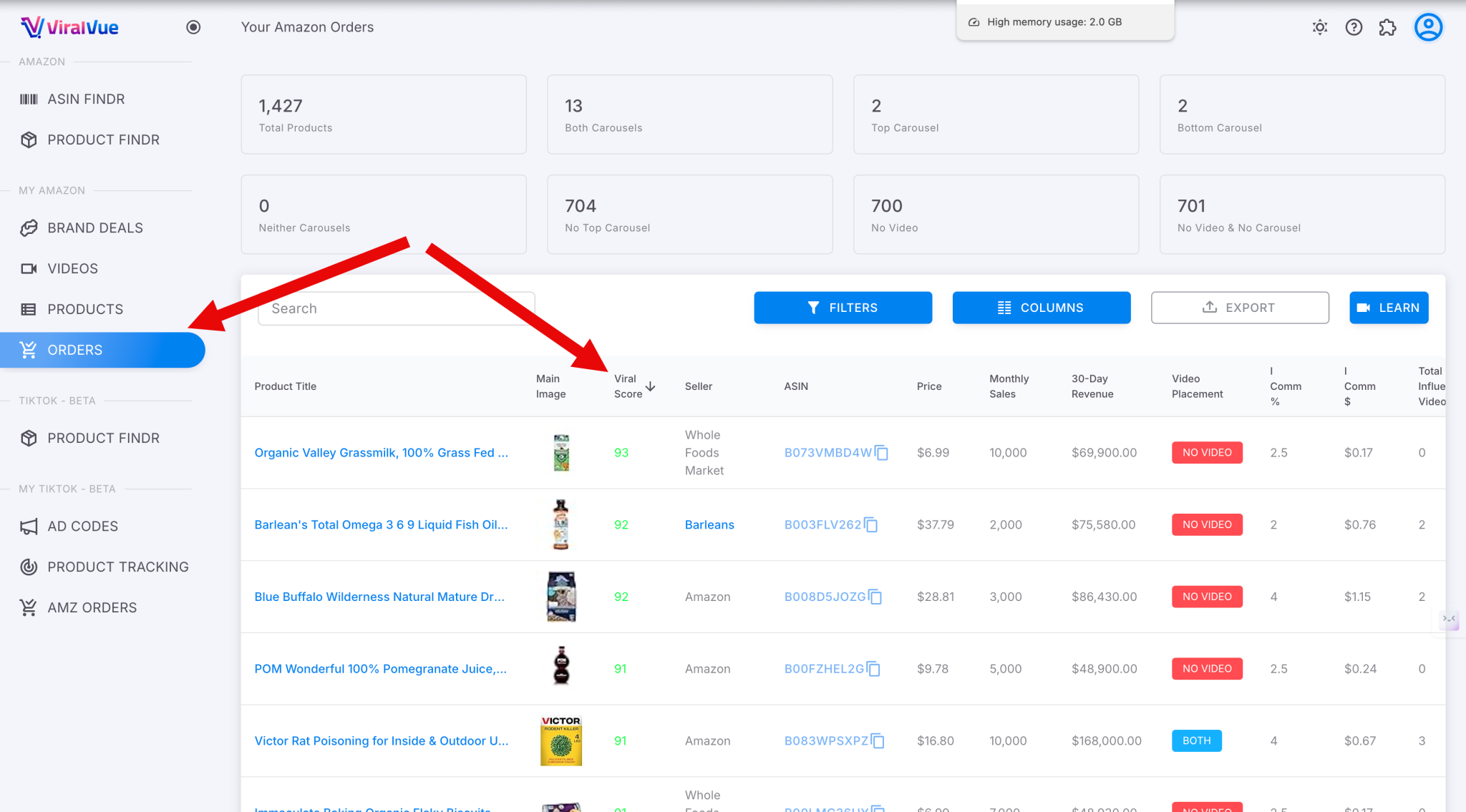Follow the Barleans seller link

pos(709,524)
